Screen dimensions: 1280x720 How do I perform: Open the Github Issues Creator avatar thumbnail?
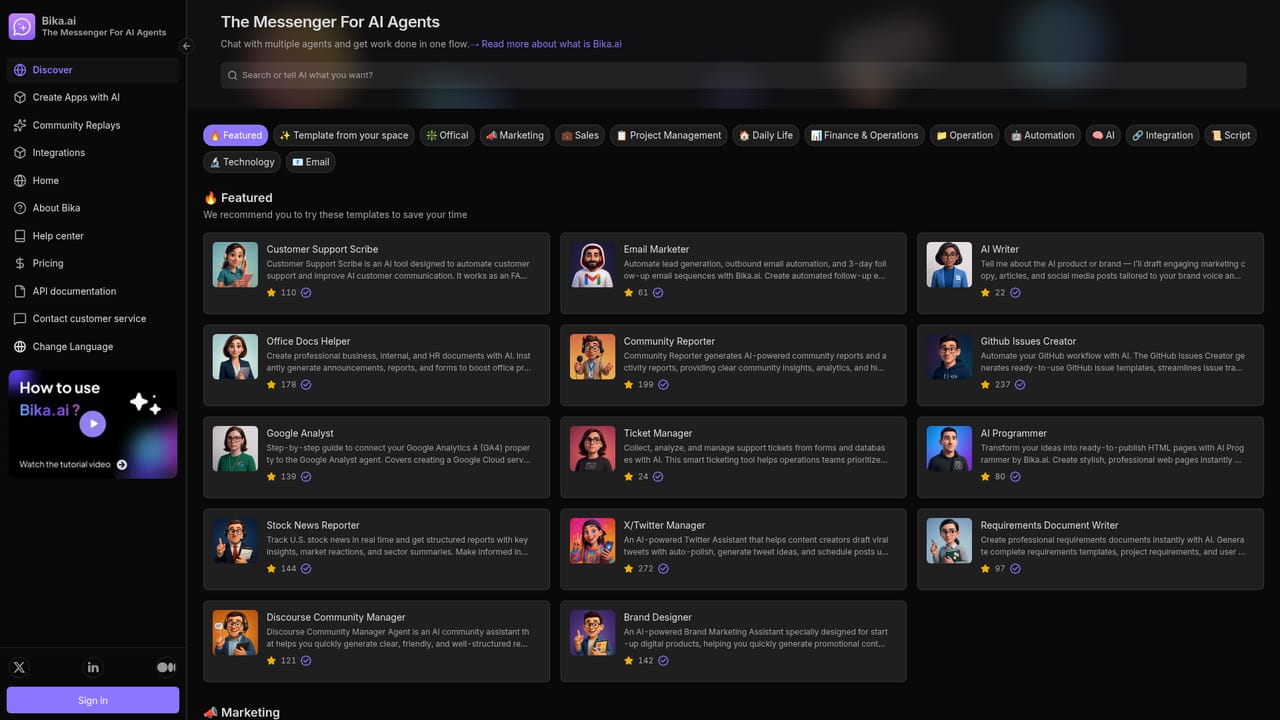coord(949,357)
